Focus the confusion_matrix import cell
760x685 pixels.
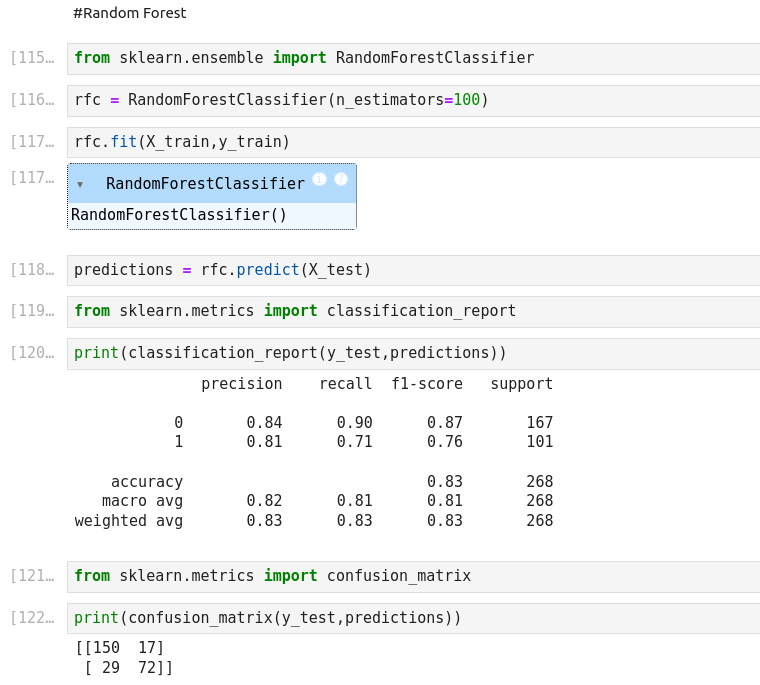click(400, 576)
